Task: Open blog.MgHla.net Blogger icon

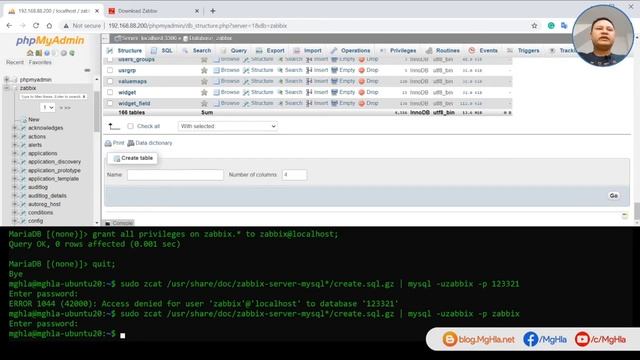Action: (x=450, y=339)
